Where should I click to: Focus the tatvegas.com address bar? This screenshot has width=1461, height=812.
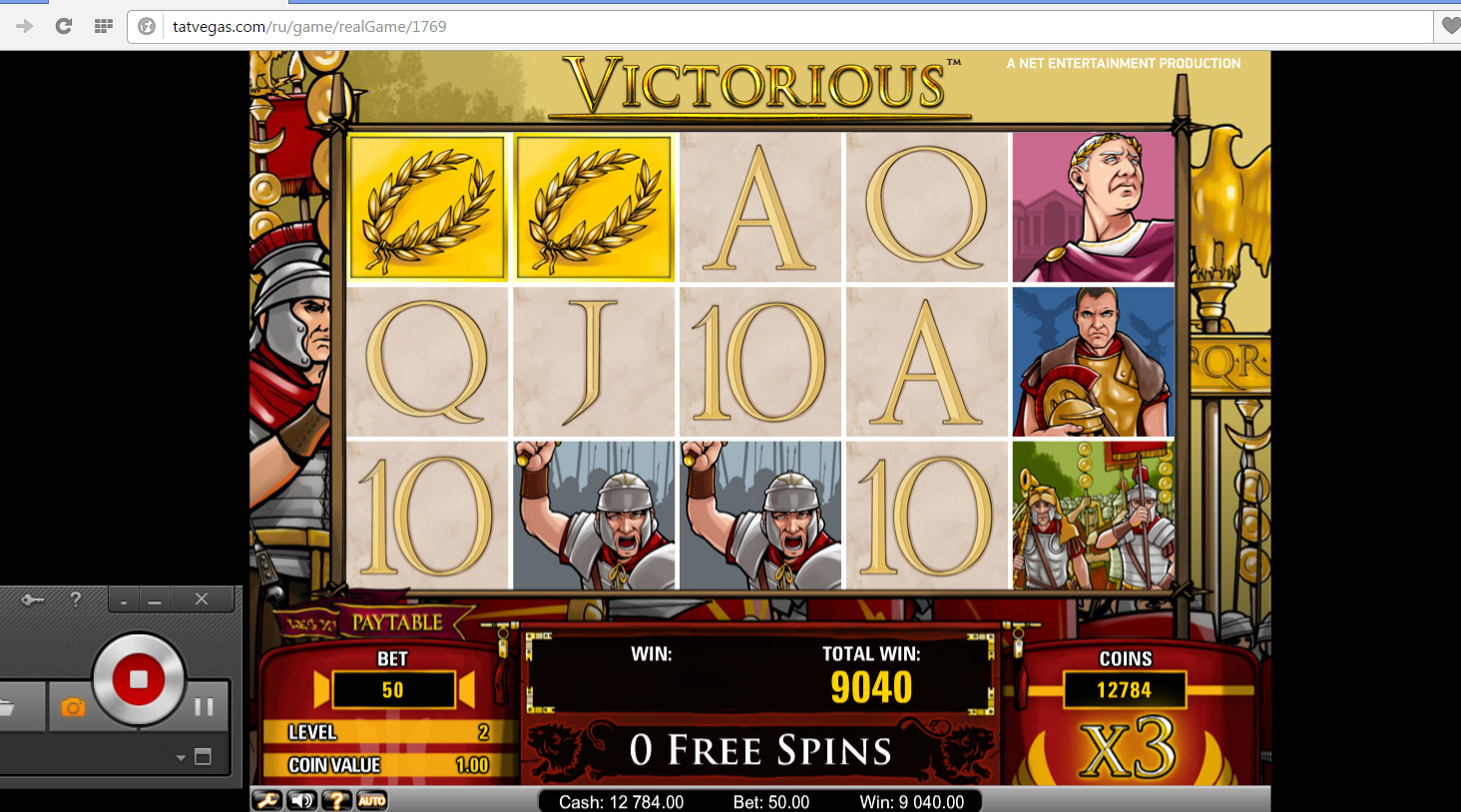(x=778, y=27)
